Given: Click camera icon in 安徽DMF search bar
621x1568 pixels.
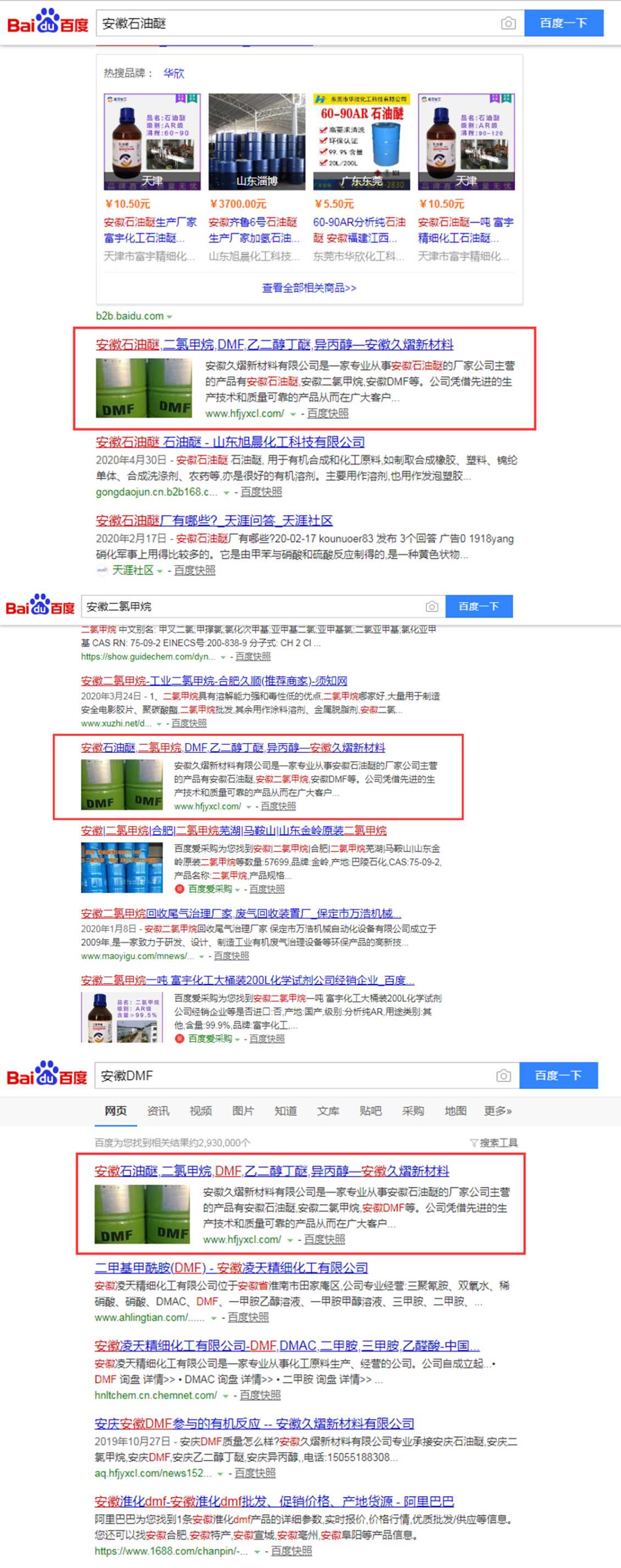Looking at the screenshot, I should click(x=503, y=1075).
